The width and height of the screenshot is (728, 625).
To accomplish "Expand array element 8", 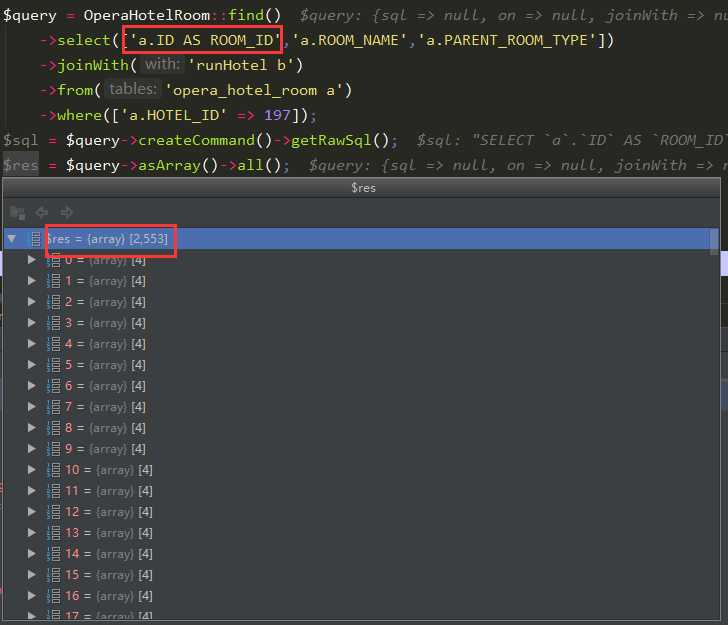I will pyautogui.click(x=32, y=428).
